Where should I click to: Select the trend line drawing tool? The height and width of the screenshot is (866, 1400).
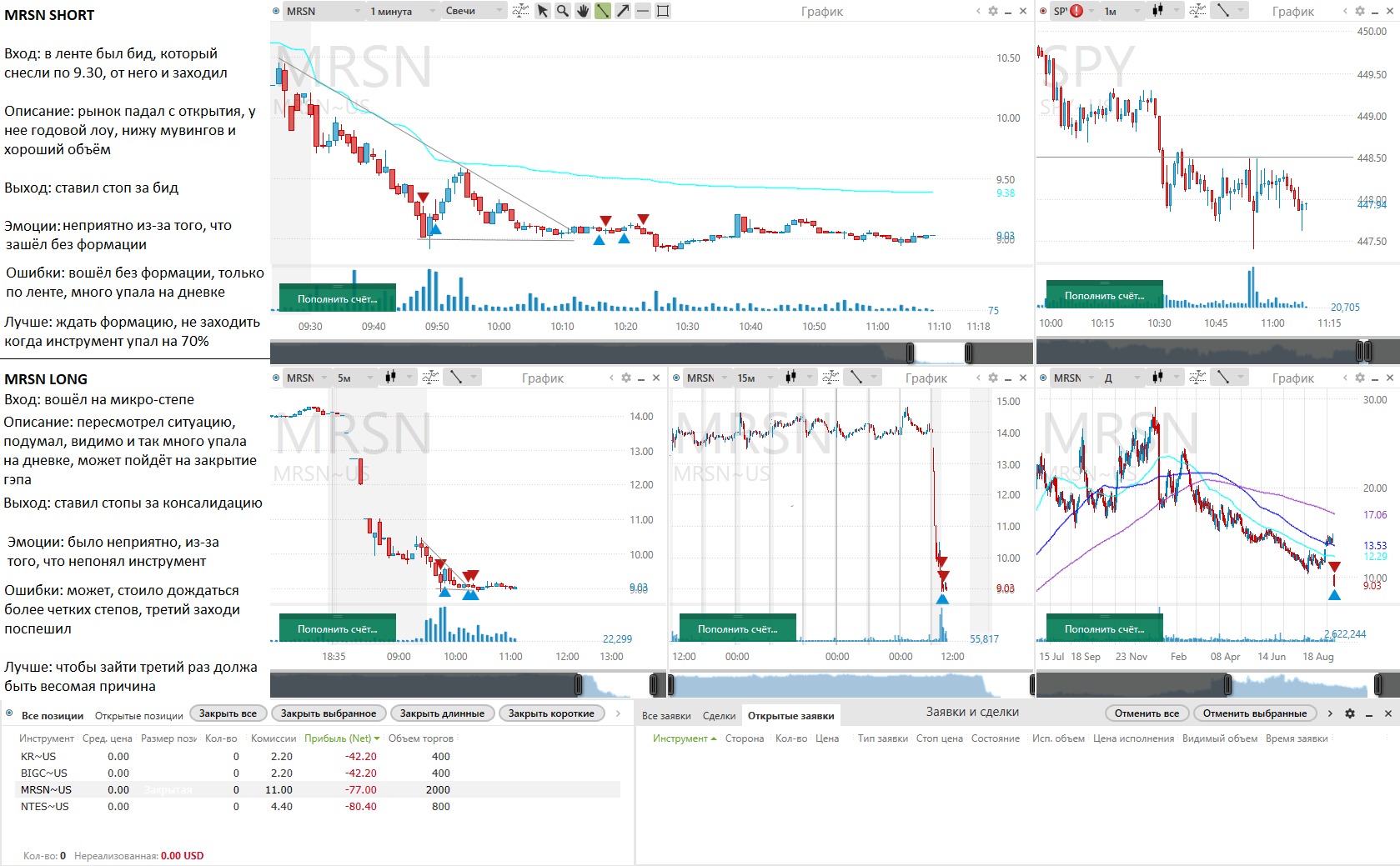pos(602,11)
